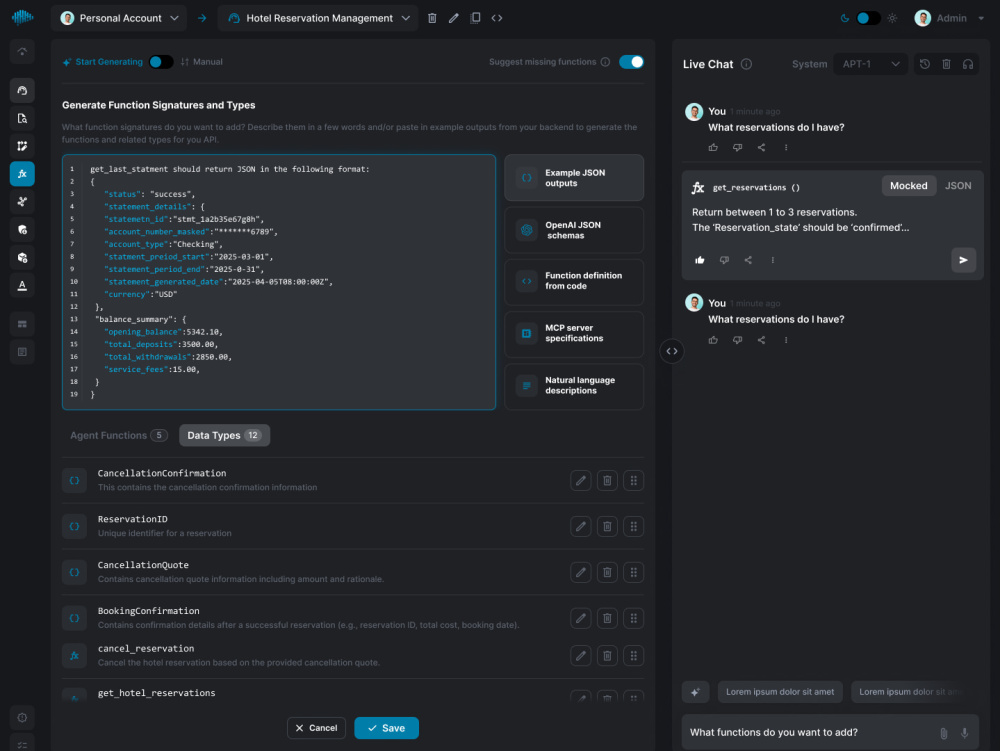Open the Admin user menu
The height and width of the screenshot is (751, 1000).
[x=950, y=18]
